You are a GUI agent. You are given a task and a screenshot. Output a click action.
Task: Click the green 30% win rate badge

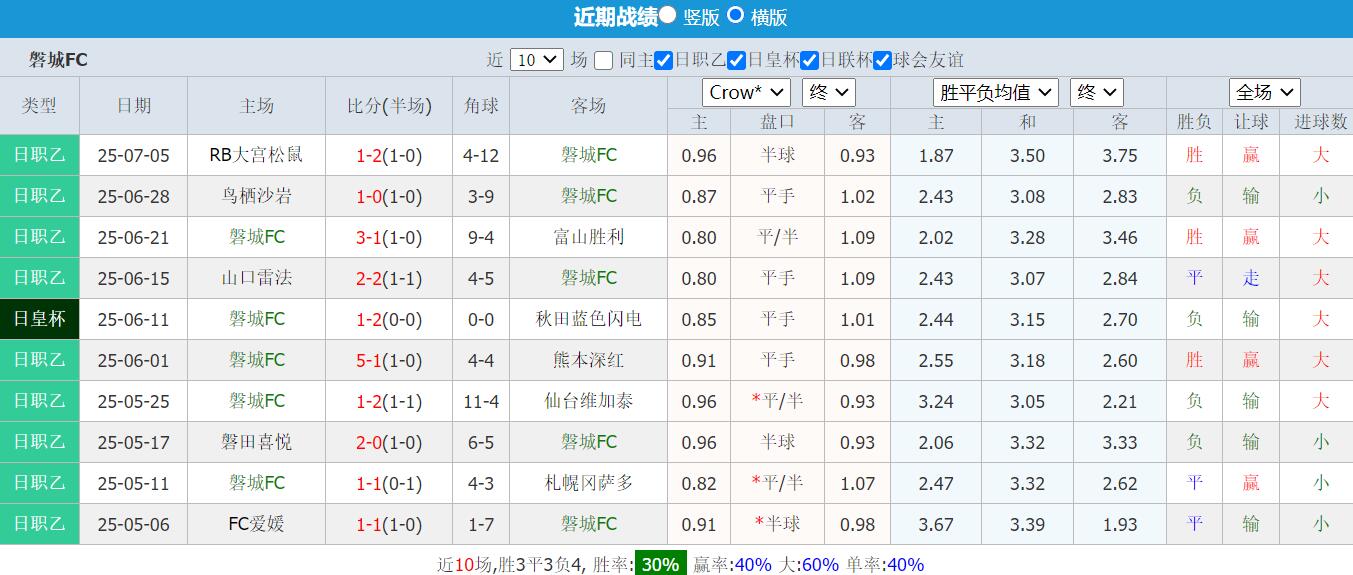click(660, 564)
